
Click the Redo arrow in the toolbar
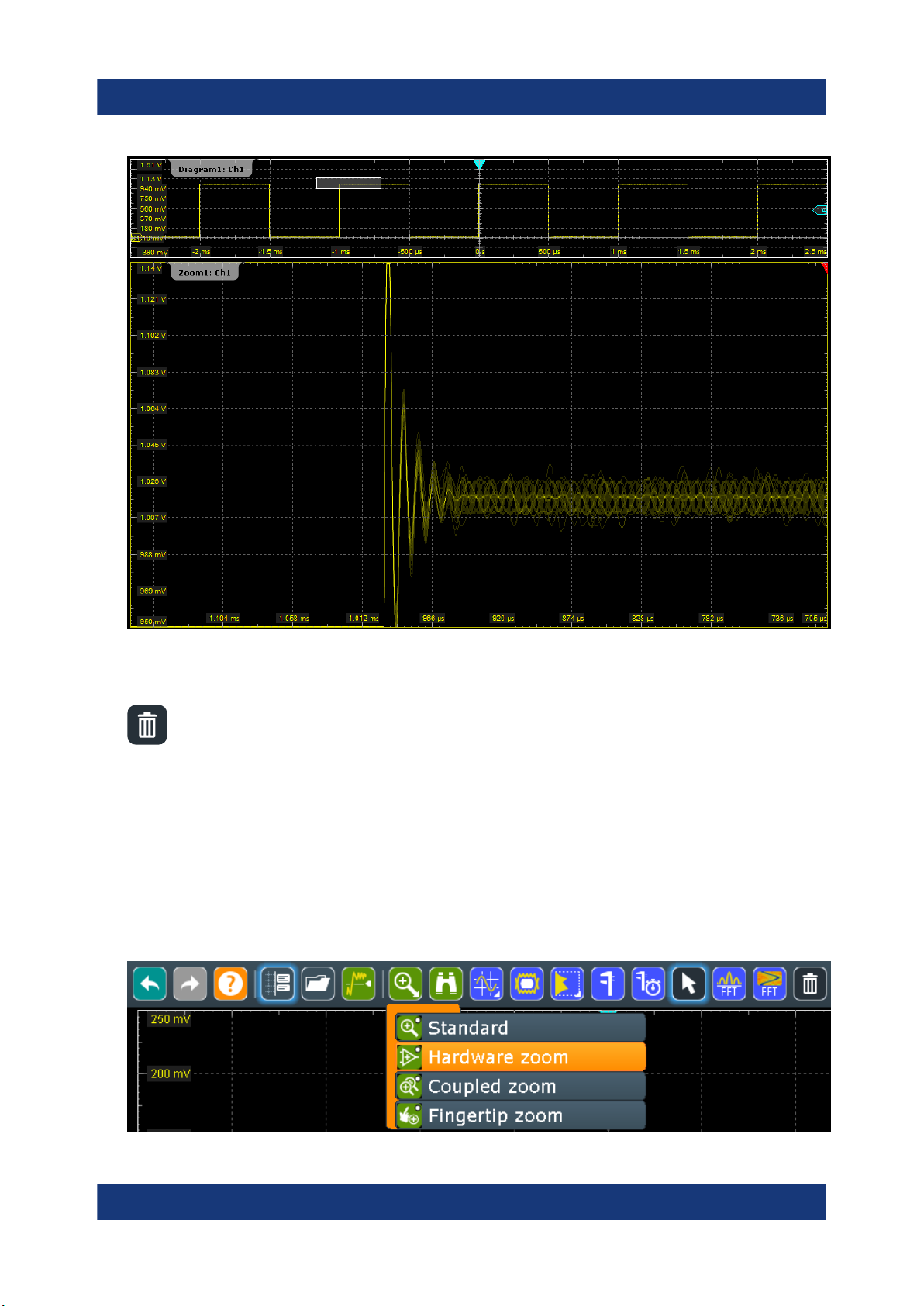tap(190, 984)
